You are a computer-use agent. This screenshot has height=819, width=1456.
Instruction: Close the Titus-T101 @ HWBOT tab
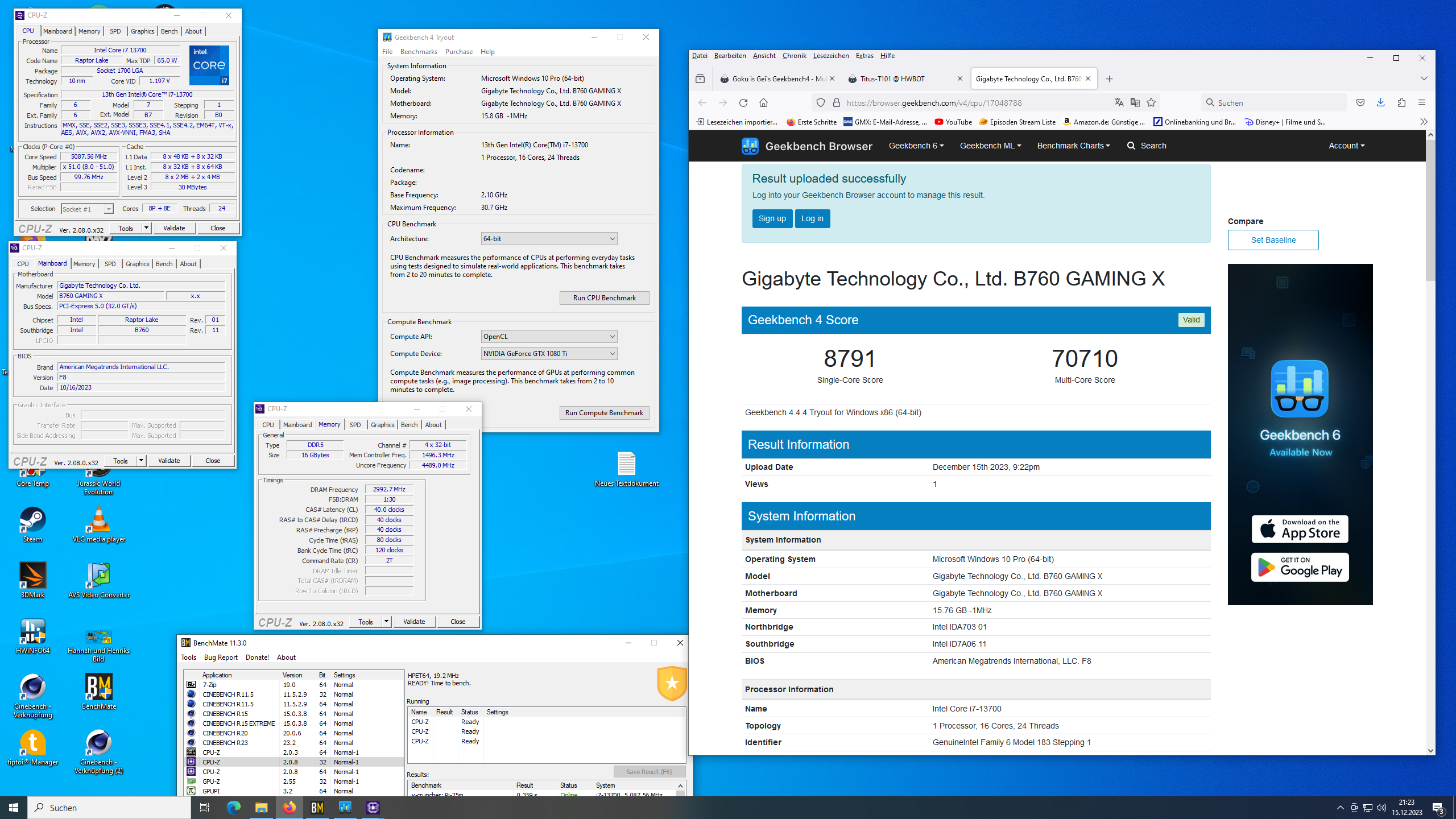pyautogui.click(x=960, y=79)
